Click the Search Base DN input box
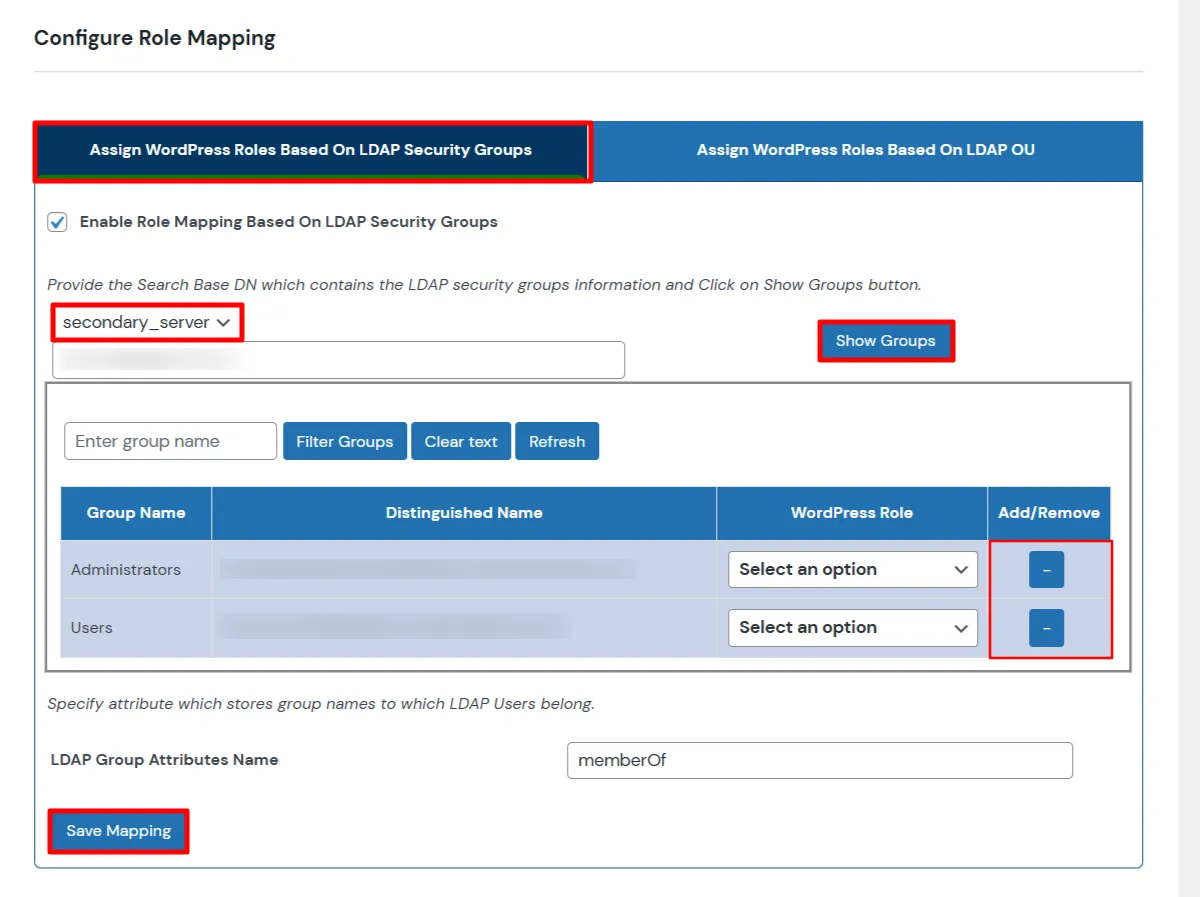The height and width of the screenshot is (897, 1200). click(x=338, y=360)
